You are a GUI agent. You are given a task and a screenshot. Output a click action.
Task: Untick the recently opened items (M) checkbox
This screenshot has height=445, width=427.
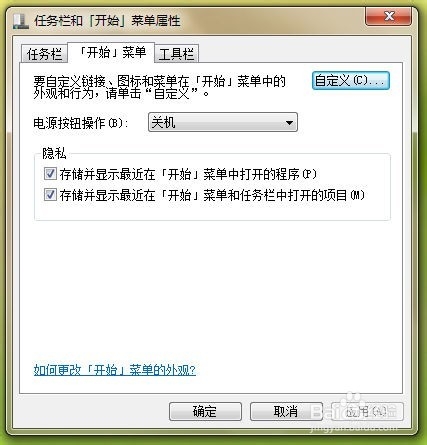click(x=50, y=194)
